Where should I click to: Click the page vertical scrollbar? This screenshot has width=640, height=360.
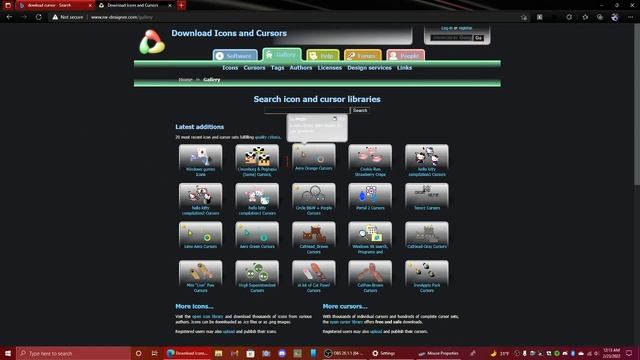pos(637,104)
